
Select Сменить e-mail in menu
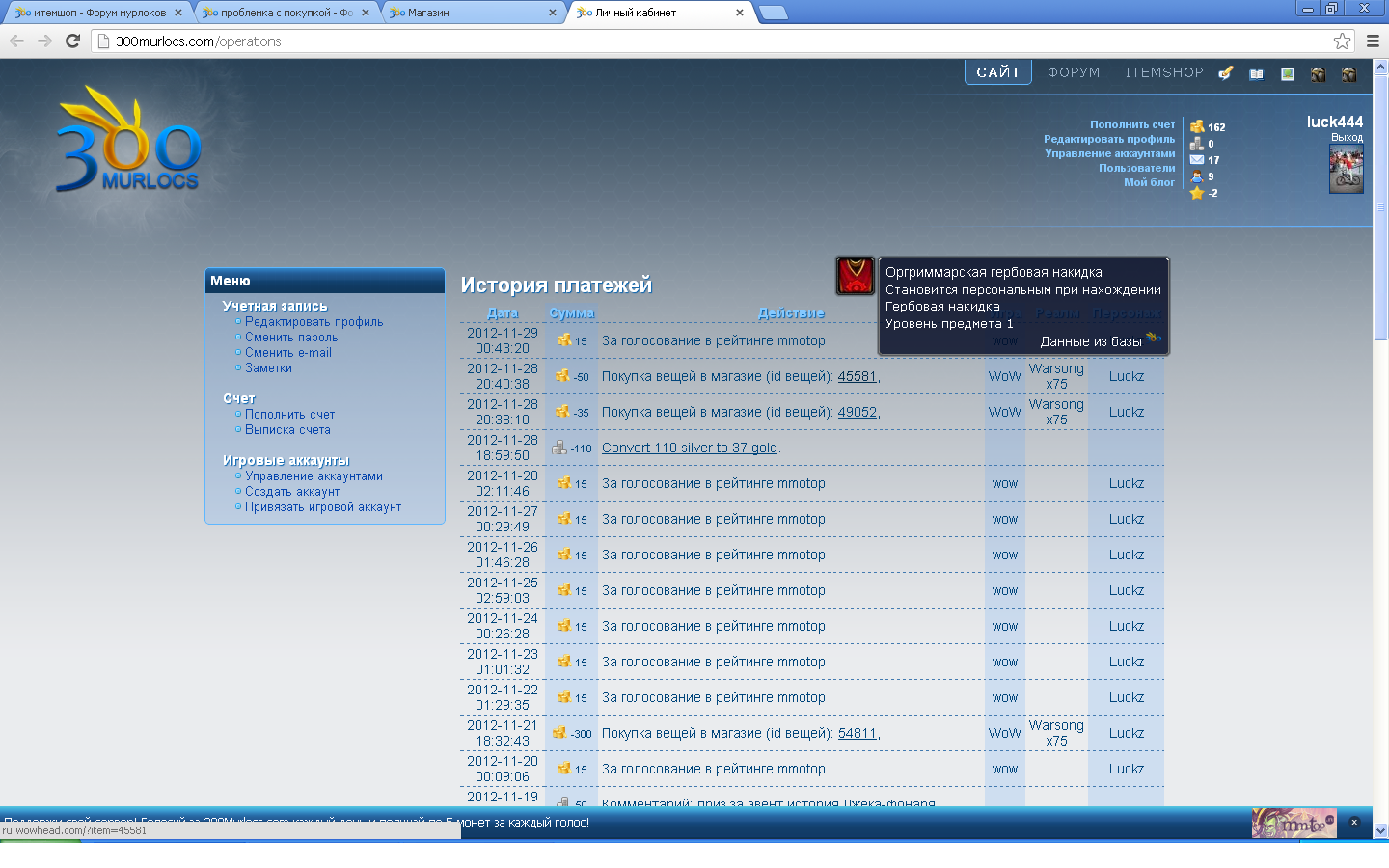click(288, 353)
